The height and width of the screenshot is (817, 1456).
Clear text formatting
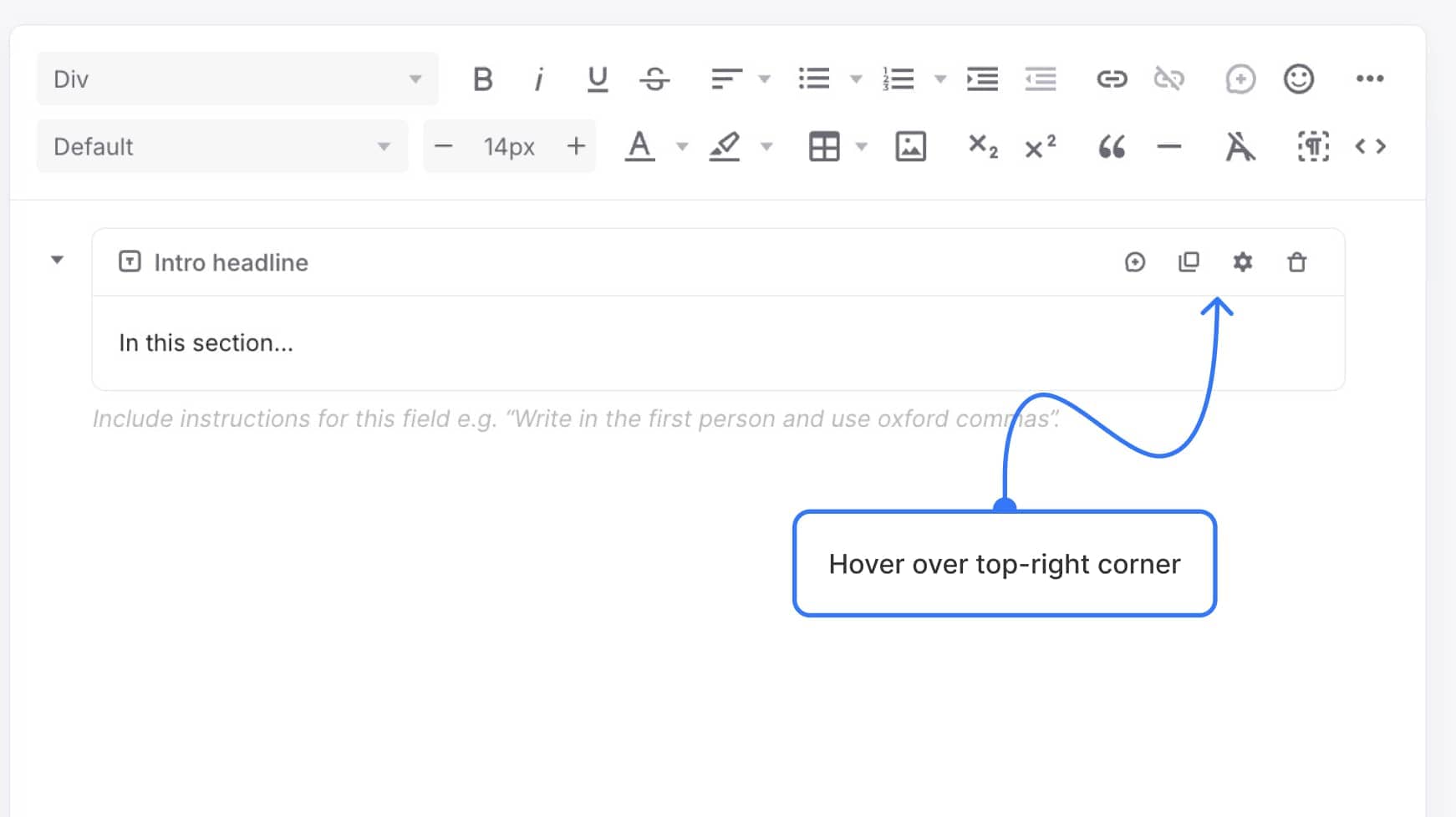click(1240, 146)
